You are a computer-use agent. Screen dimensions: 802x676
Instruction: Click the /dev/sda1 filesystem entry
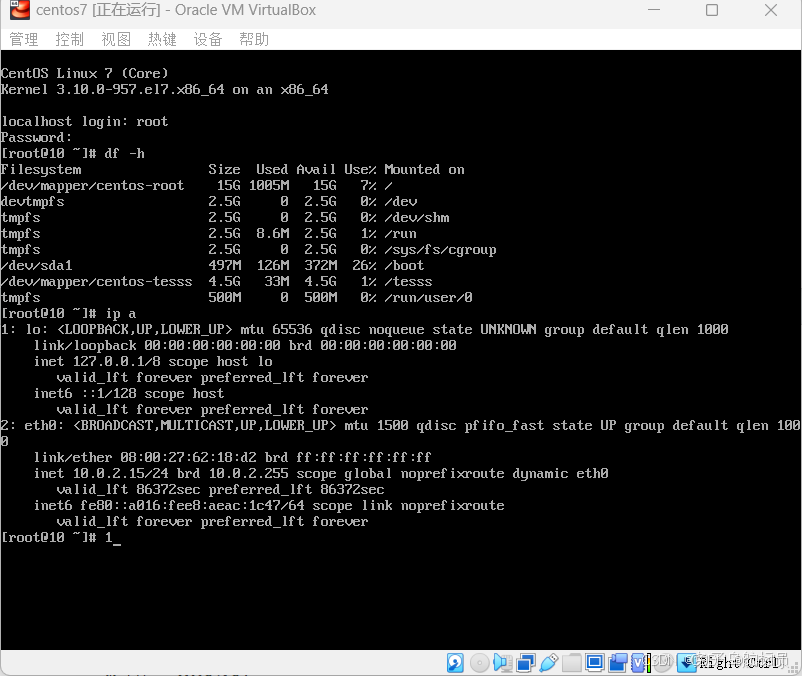pos(37,265)
